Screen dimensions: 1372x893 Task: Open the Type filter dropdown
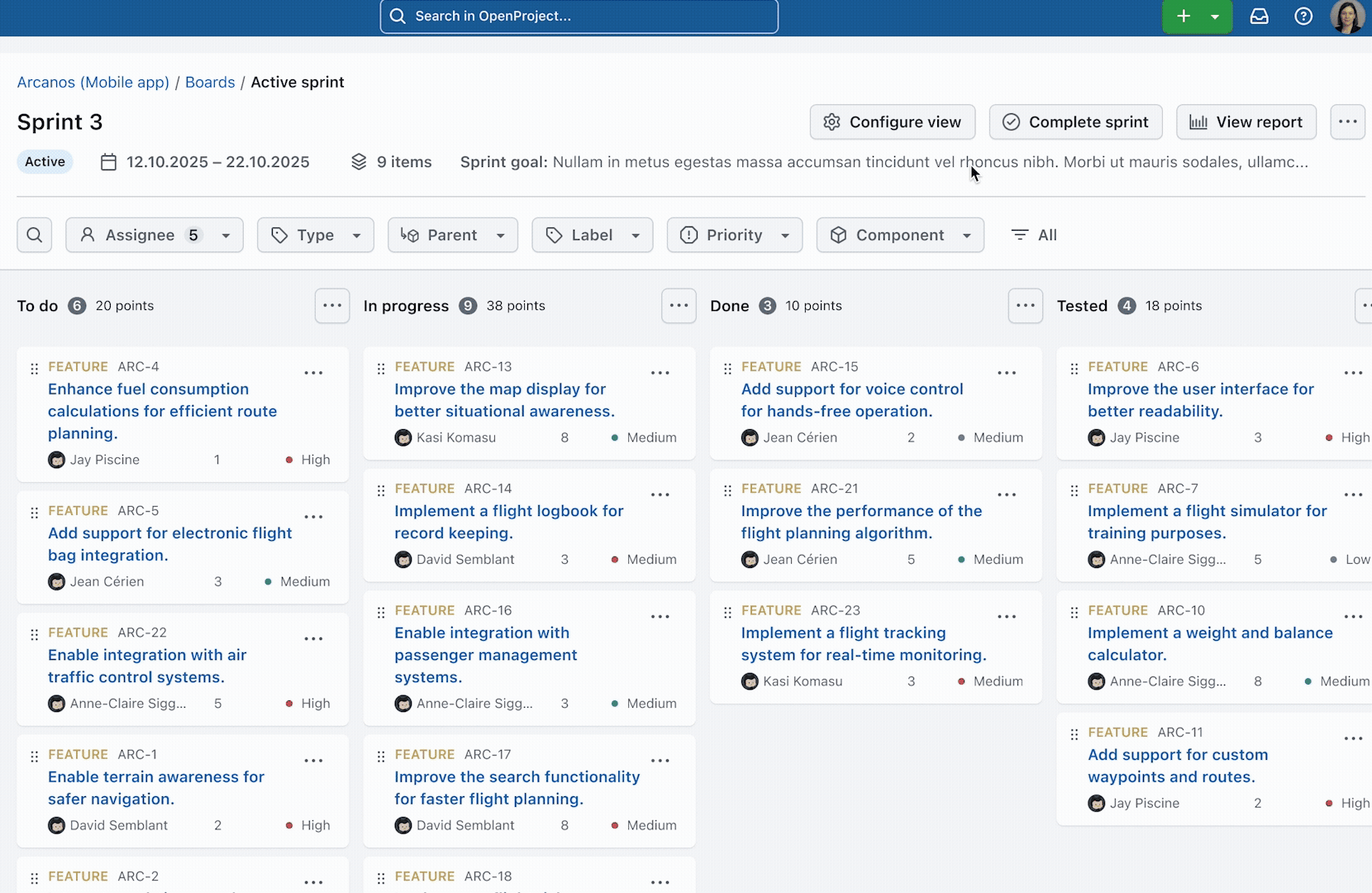click(x=315, y=235)
